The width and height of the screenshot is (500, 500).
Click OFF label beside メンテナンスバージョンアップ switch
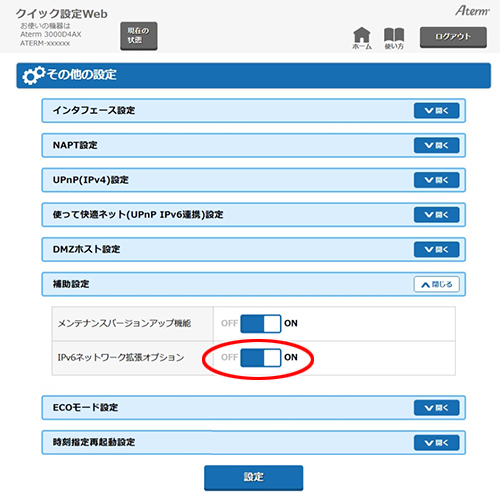click(x=229, y=323)
